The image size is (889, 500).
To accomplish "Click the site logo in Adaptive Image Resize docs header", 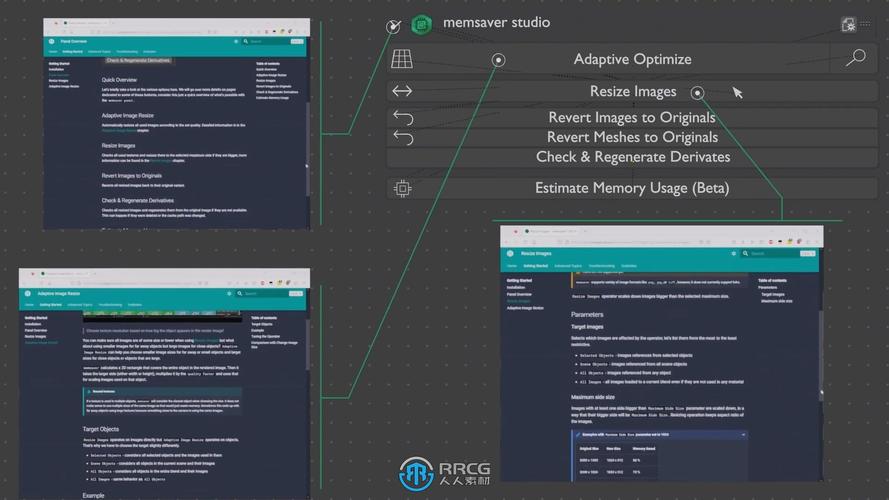I will (28, 294).
